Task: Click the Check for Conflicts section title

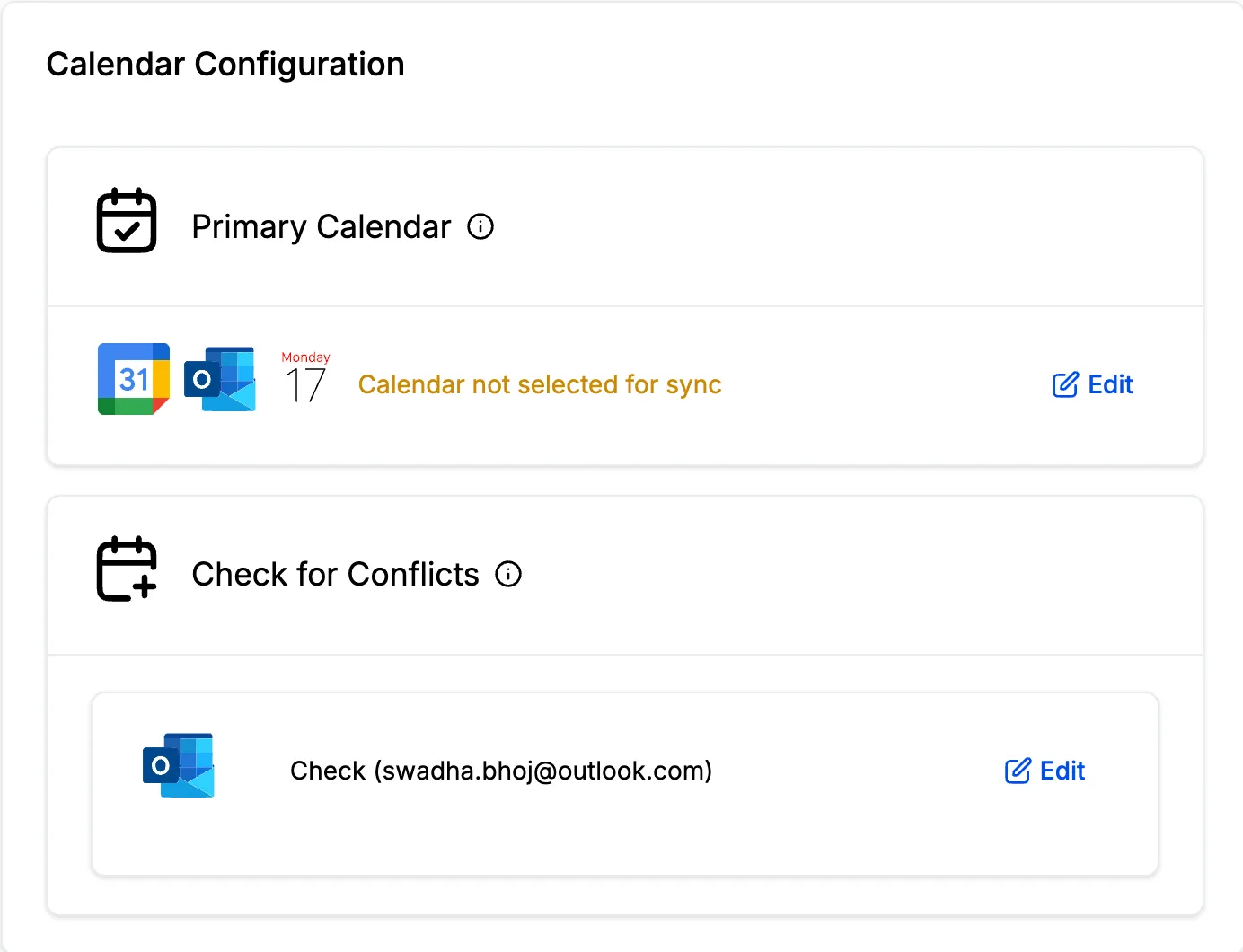Action: (336, 574)
